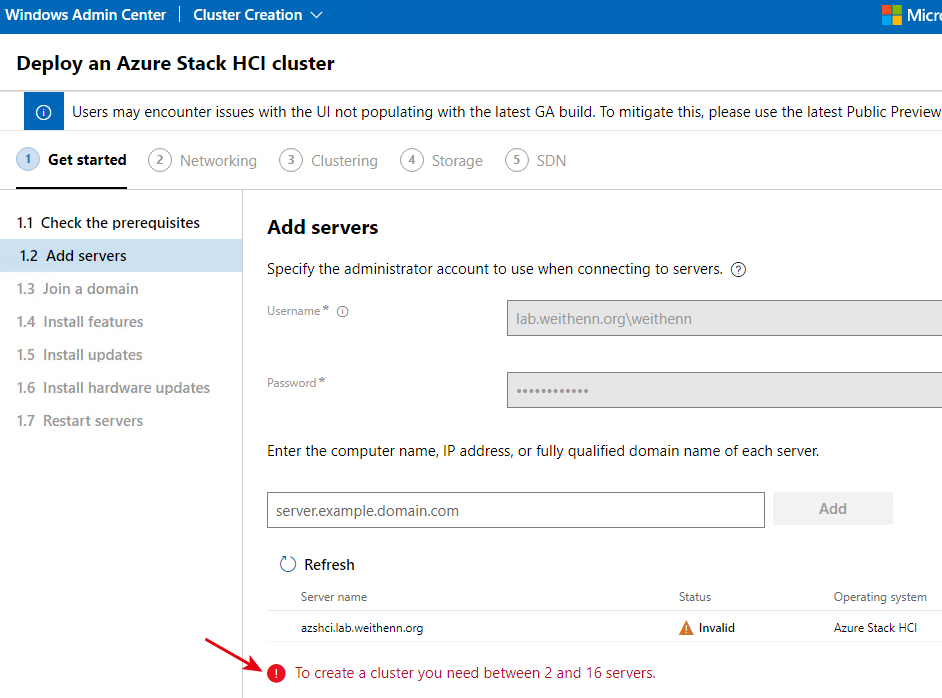Click the 2 and 16 servers error message
Image resolution: width=942 pixels, height=698 pixels.
tap(475, 673)
